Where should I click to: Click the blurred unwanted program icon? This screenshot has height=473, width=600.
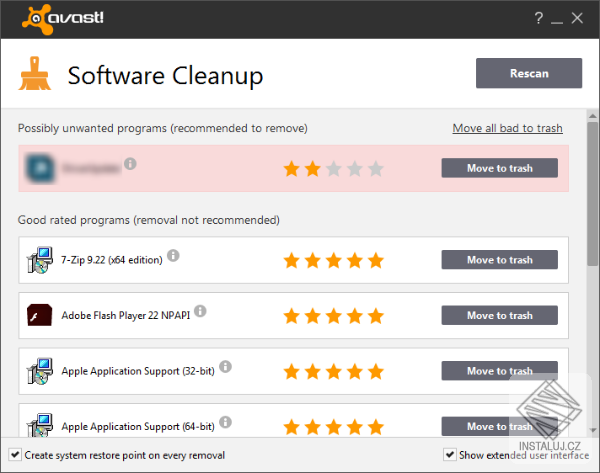click(39, 168)
